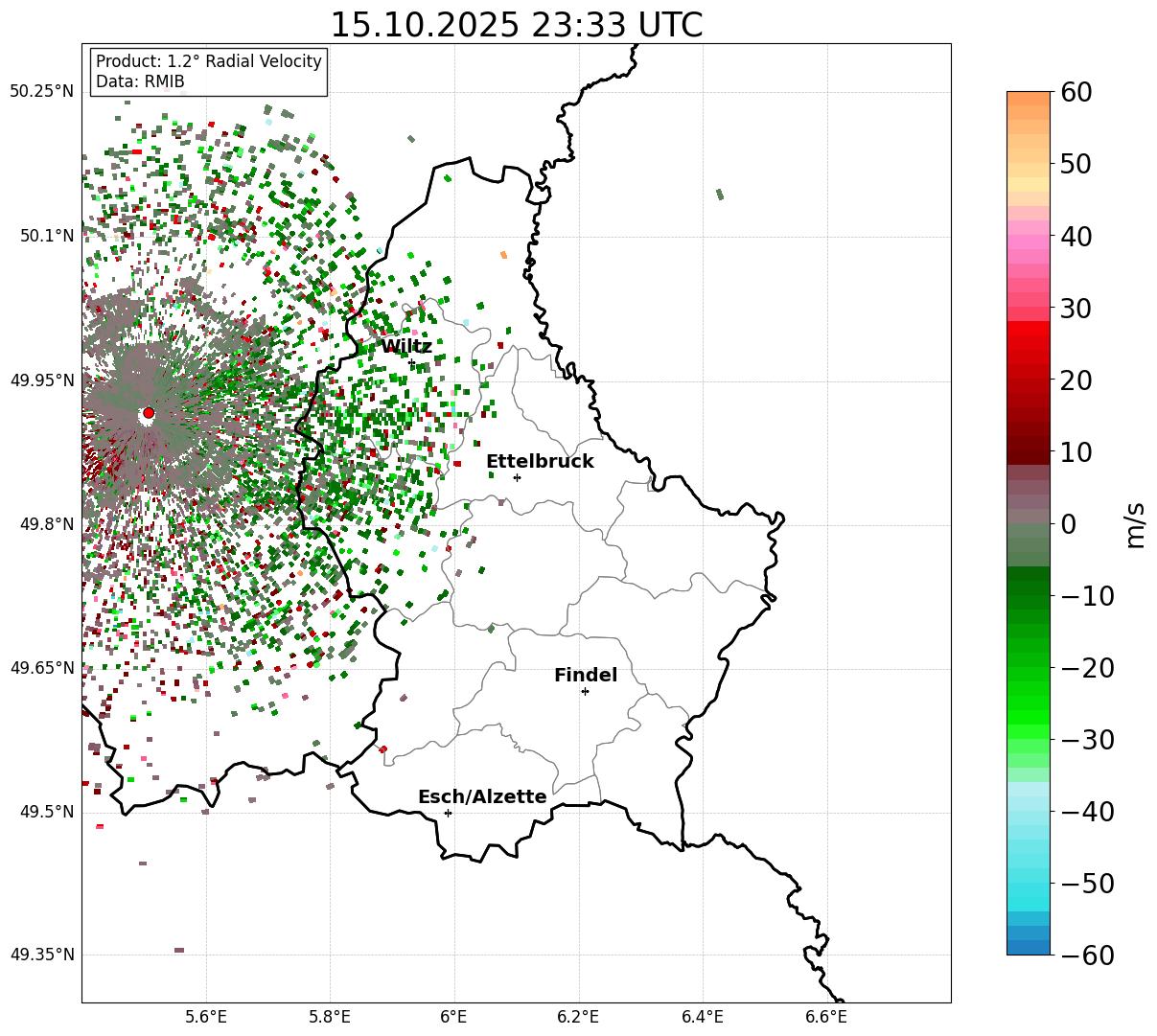Screen dimensions: 1157x1036
Task: Click the Esch/Alzette city label
Action: (482, 797)
